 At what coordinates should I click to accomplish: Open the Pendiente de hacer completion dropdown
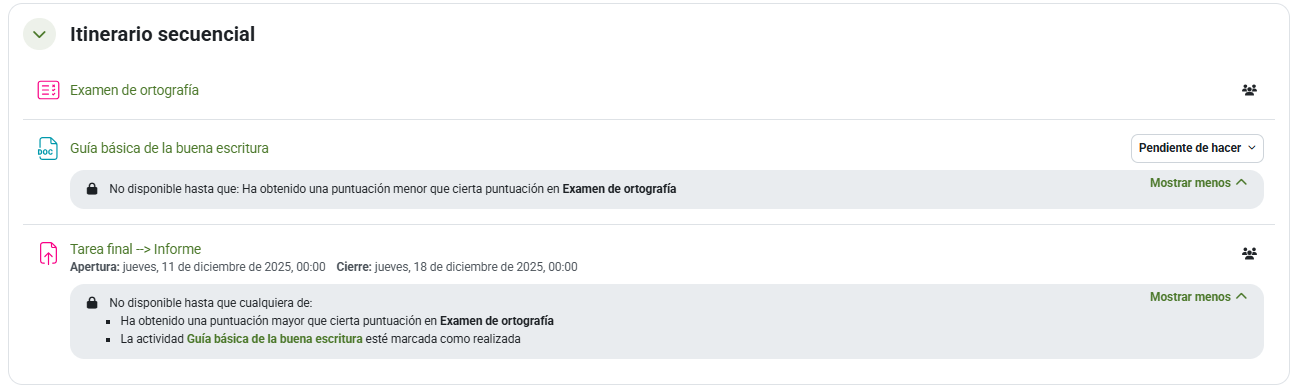coord(1197,148)
